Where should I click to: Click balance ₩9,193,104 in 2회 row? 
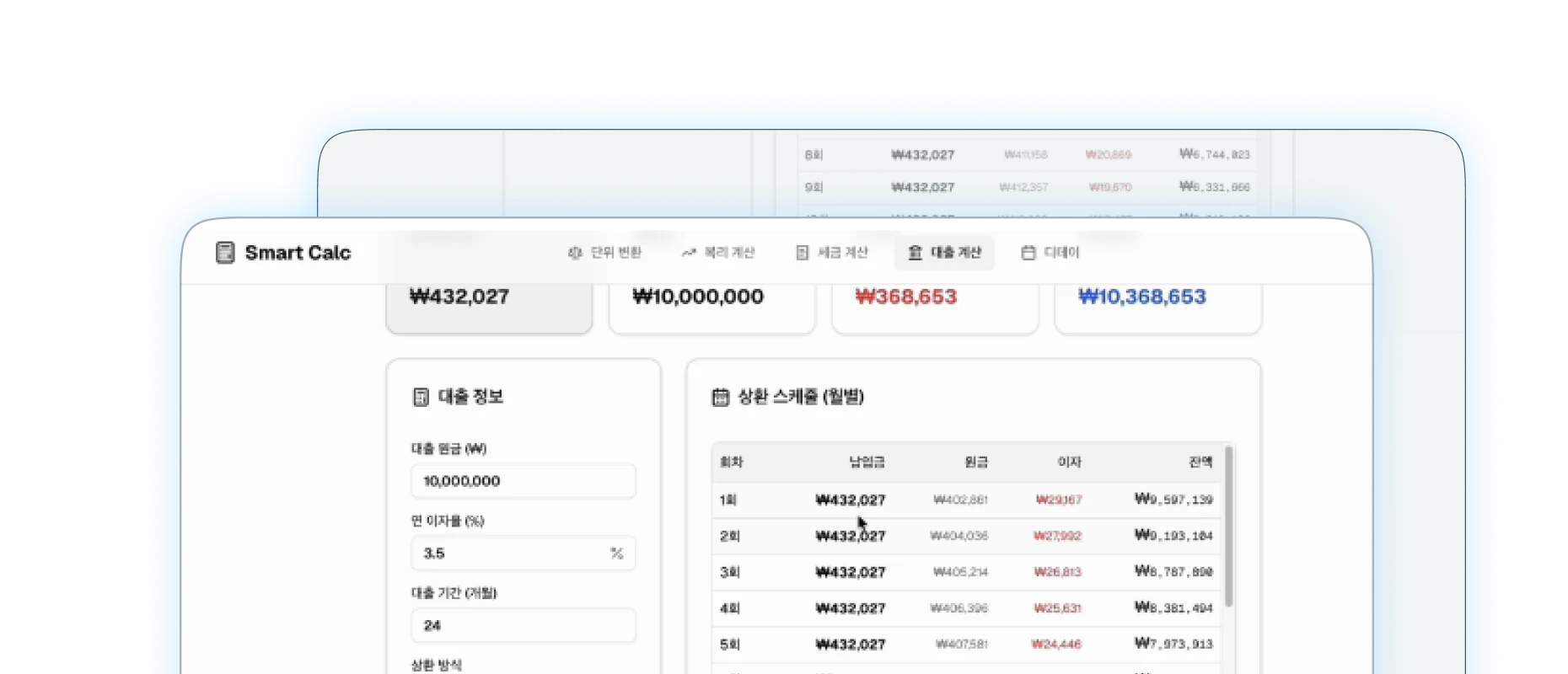tap(1174, 536)
